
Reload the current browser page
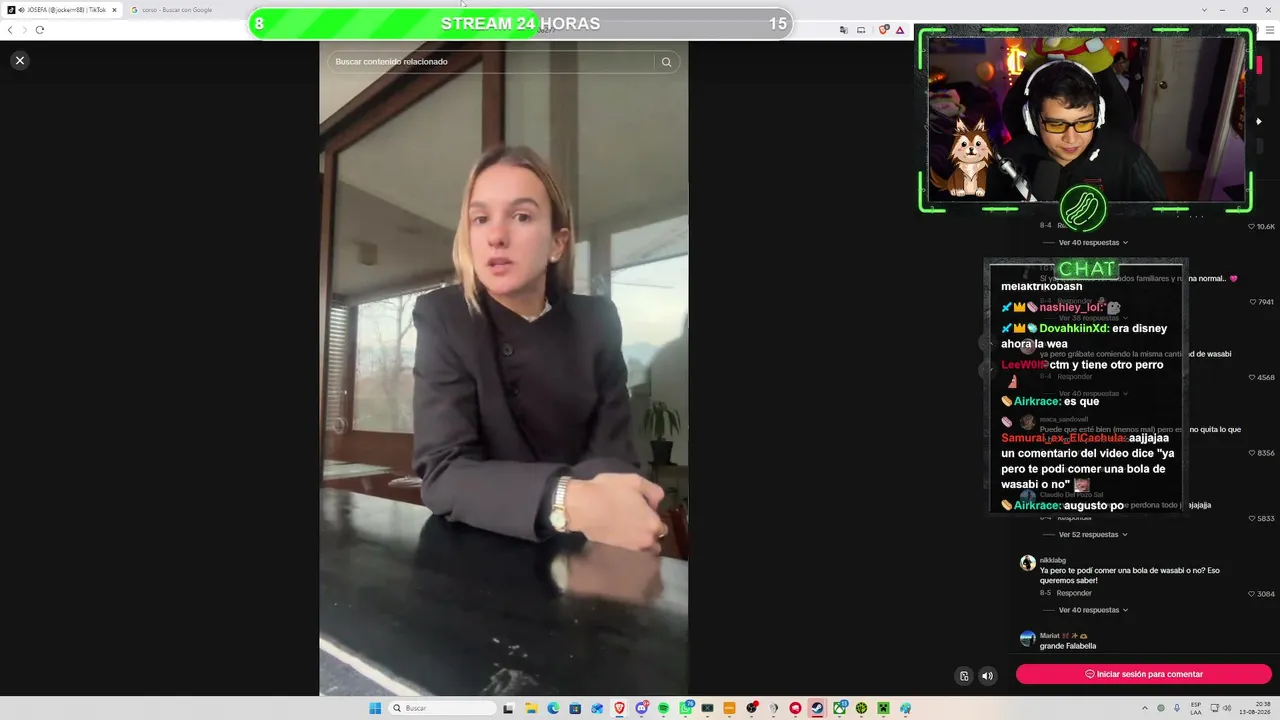[40, 30]
